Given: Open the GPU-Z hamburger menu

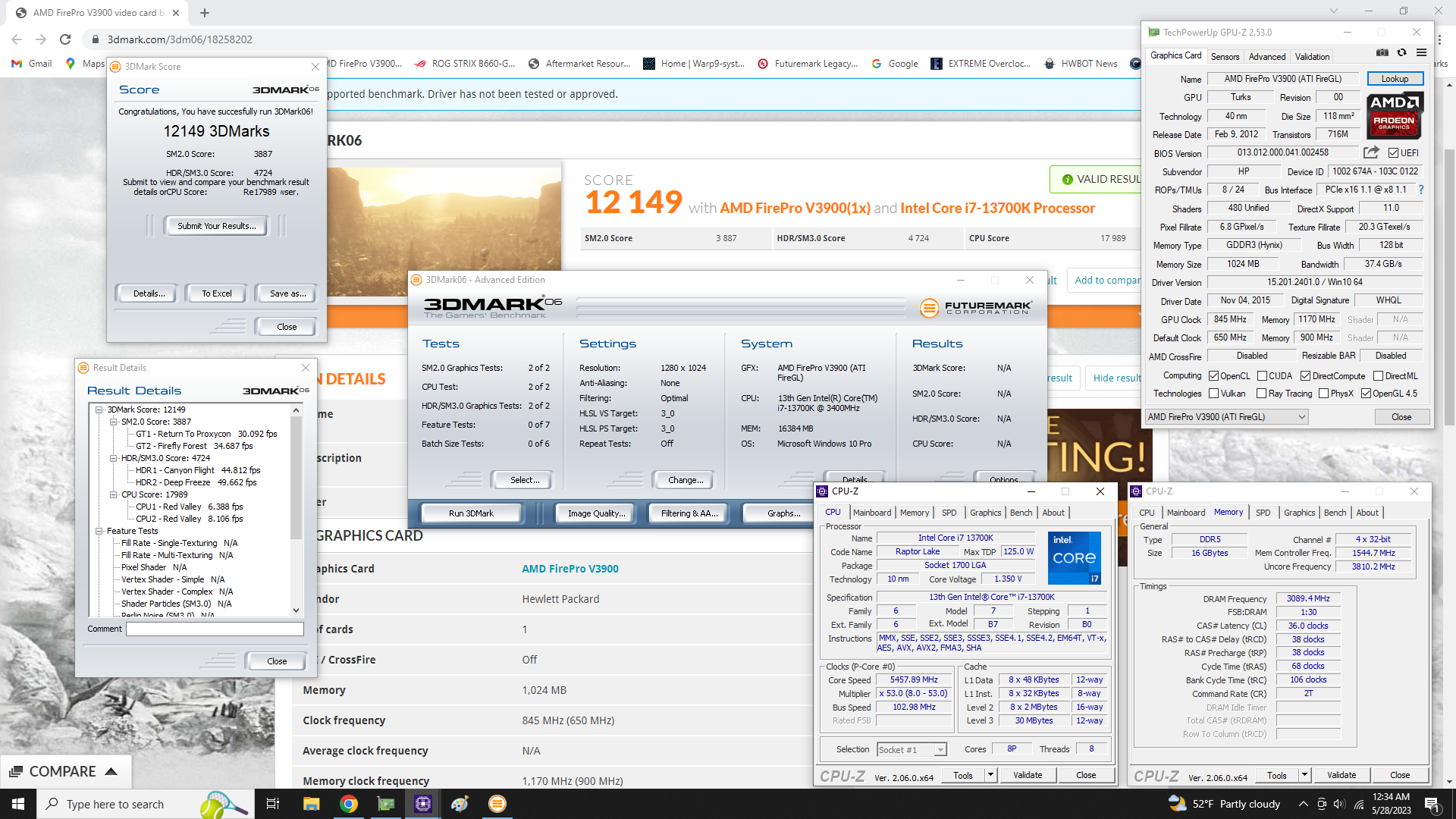Looking at the screenshot, I should pos(1421,52).
